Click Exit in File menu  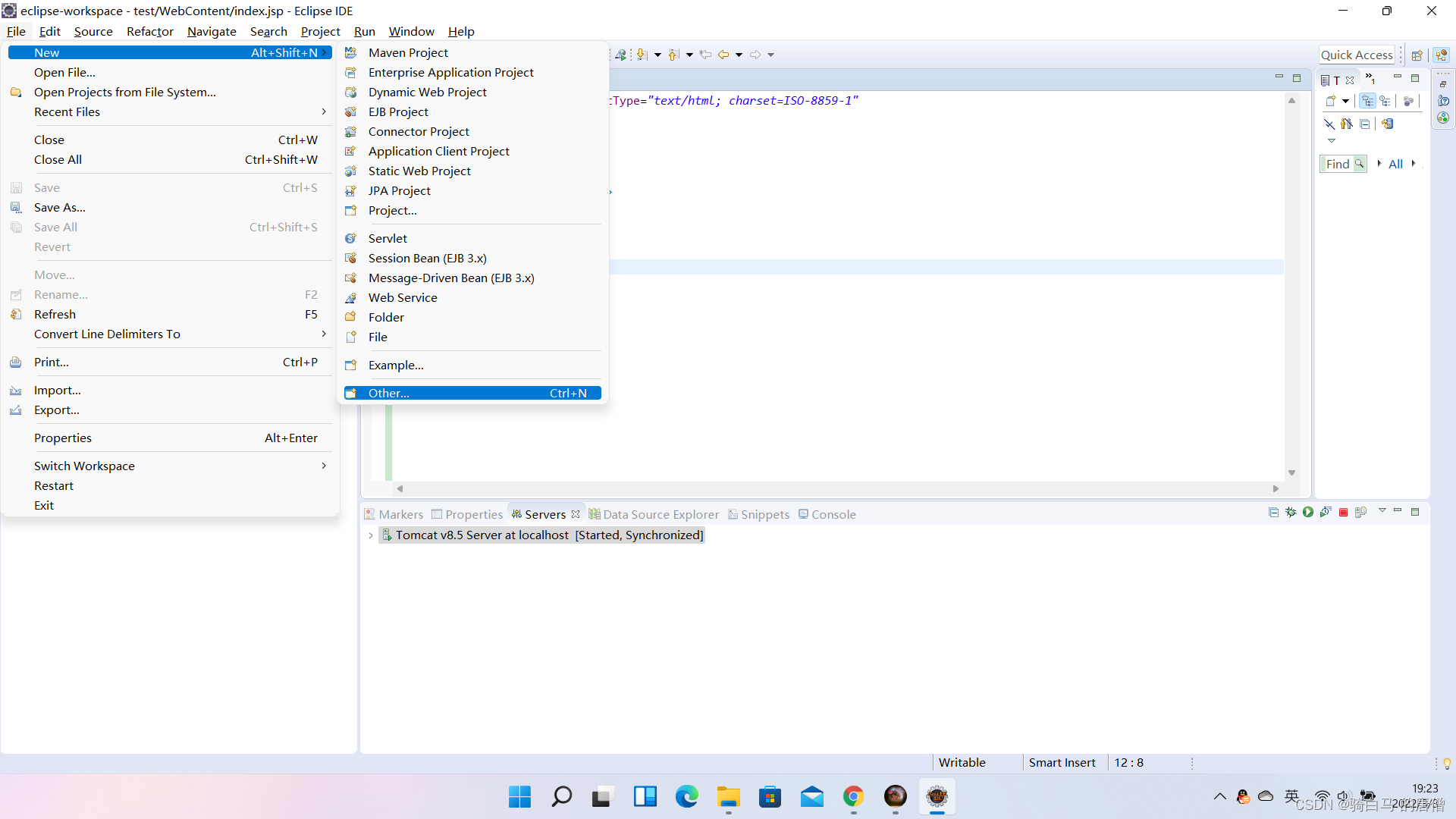point(170,505)
